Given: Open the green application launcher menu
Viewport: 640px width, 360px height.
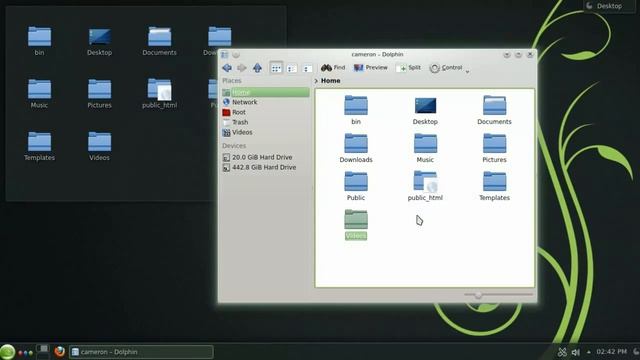Looking at the screenshot, I should pos(7,352).
